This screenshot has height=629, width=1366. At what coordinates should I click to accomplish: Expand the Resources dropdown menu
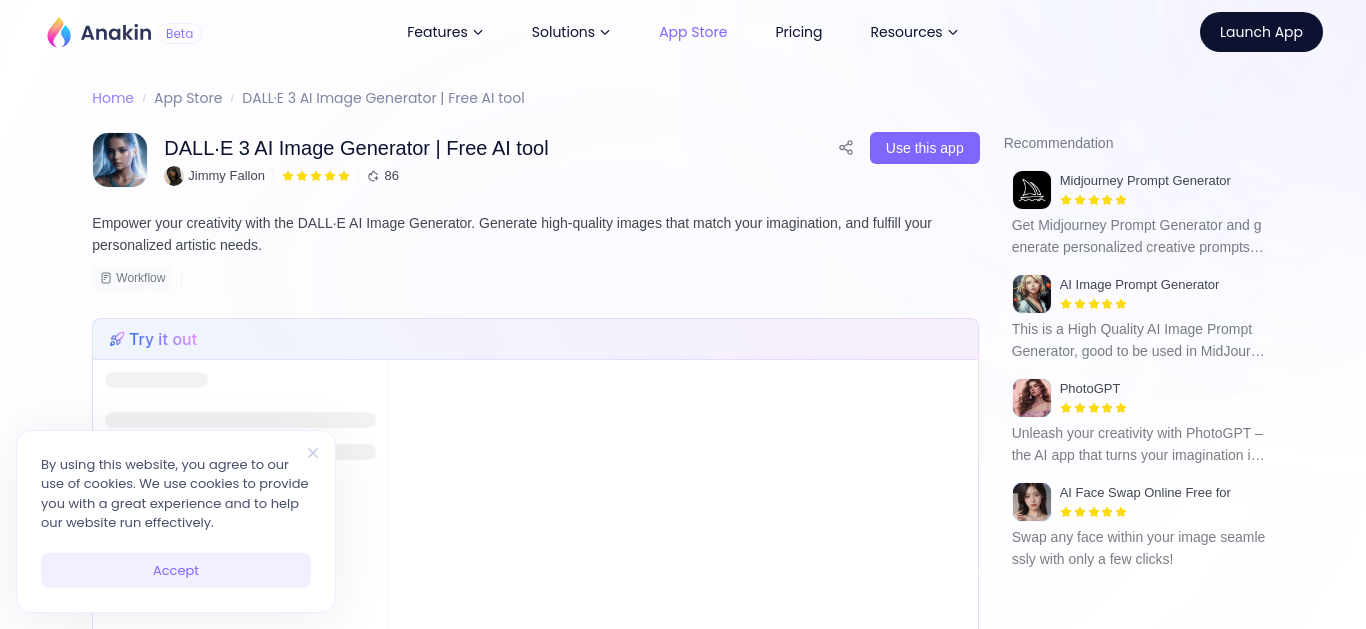tap(914, 32)
